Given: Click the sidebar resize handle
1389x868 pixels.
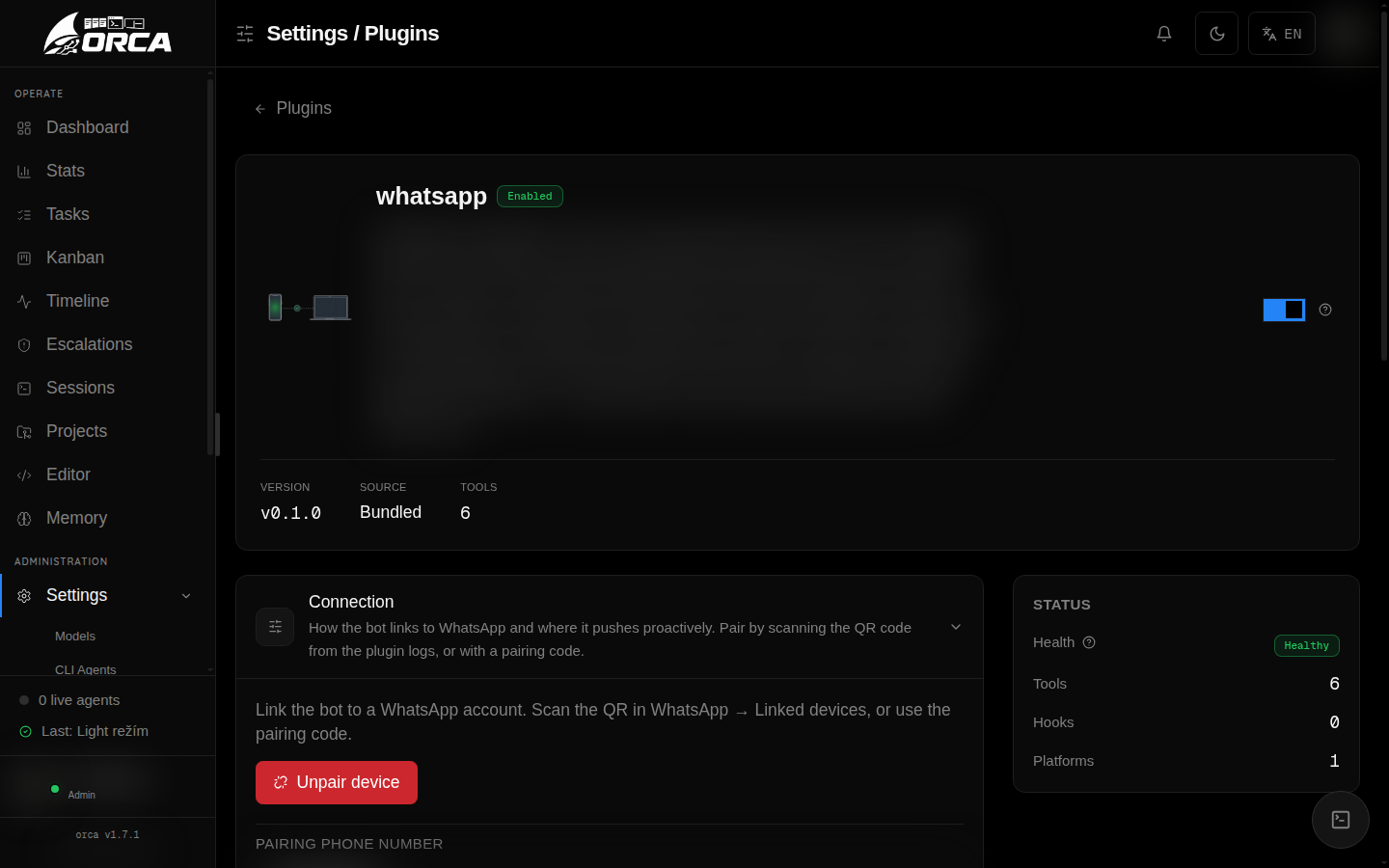Looking at the screenshot, I should click(217, 434).
